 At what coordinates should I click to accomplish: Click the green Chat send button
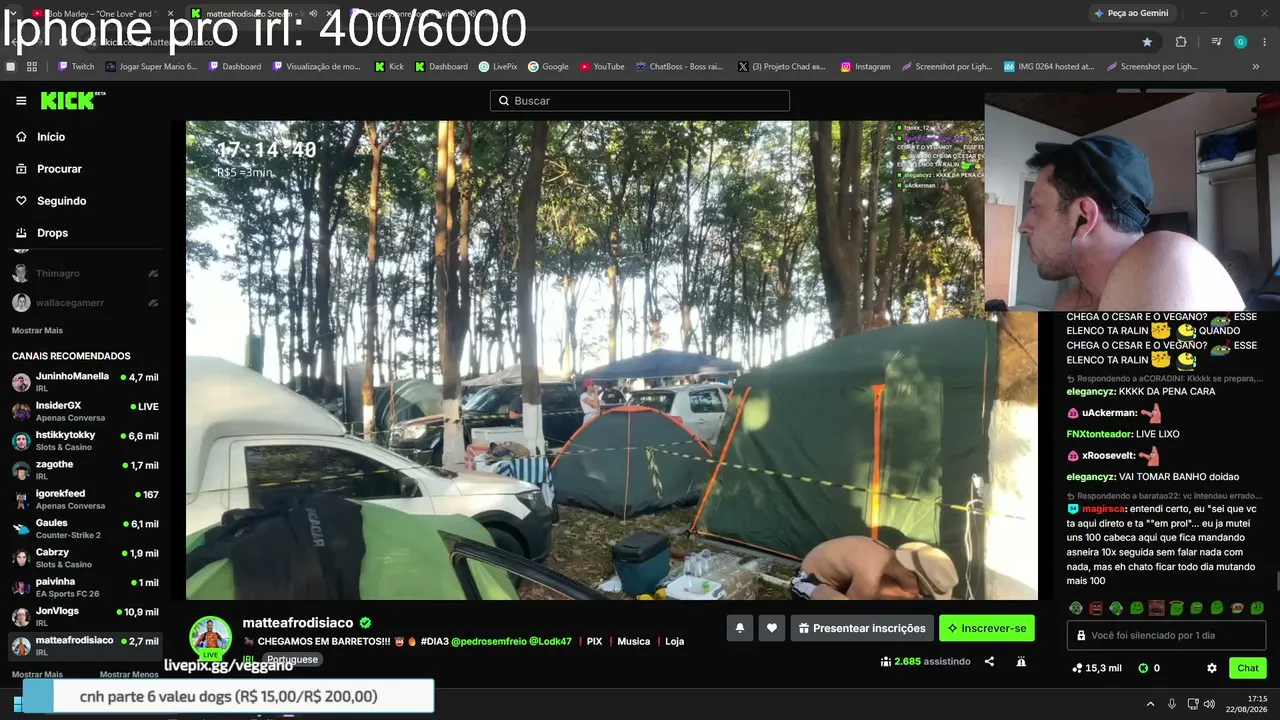pyautogui.click(x=1248, y=668)
